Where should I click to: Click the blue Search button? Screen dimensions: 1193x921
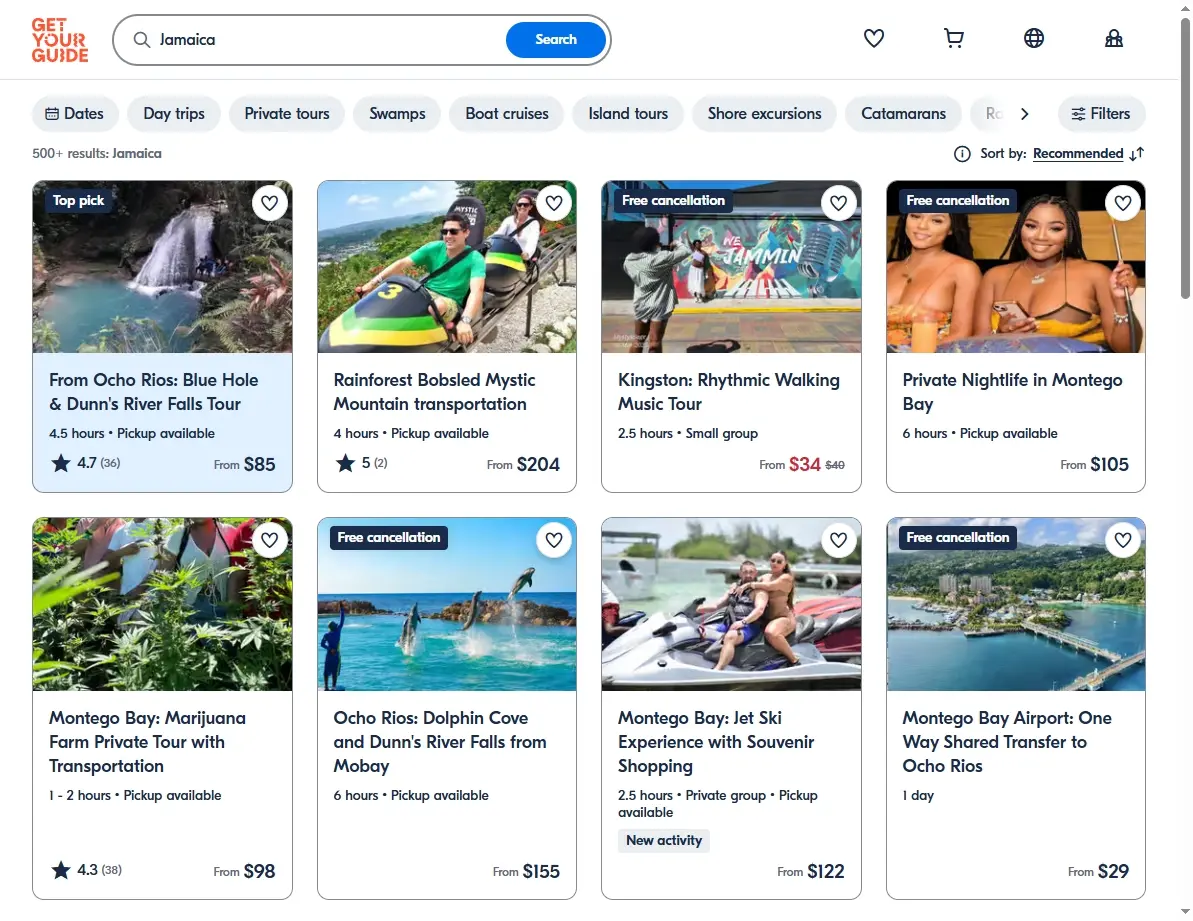click(x=555, y=40)
